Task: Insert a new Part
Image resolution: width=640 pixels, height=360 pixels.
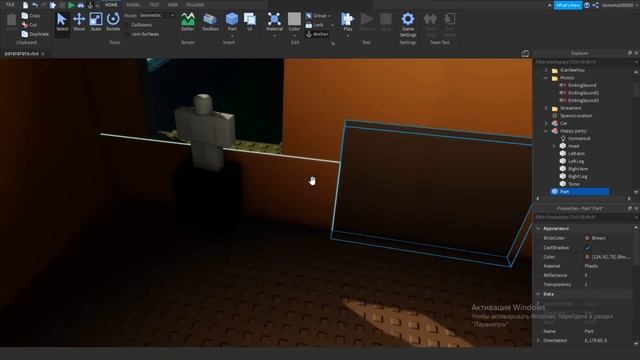Action: 232,22
